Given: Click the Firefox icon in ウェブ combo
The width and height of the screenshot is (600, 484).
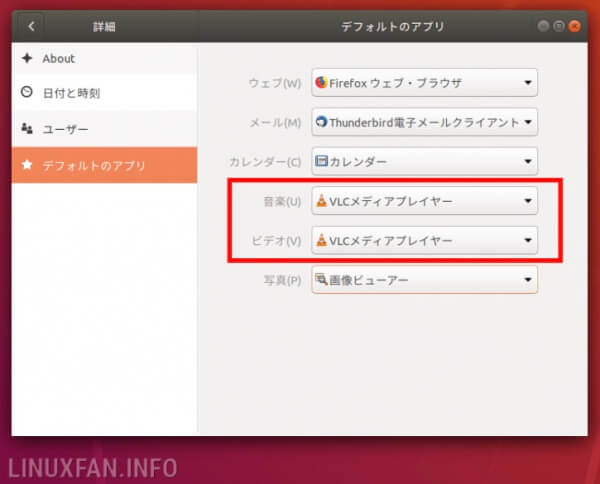Looking at the screenshot, I should (321, 82).
